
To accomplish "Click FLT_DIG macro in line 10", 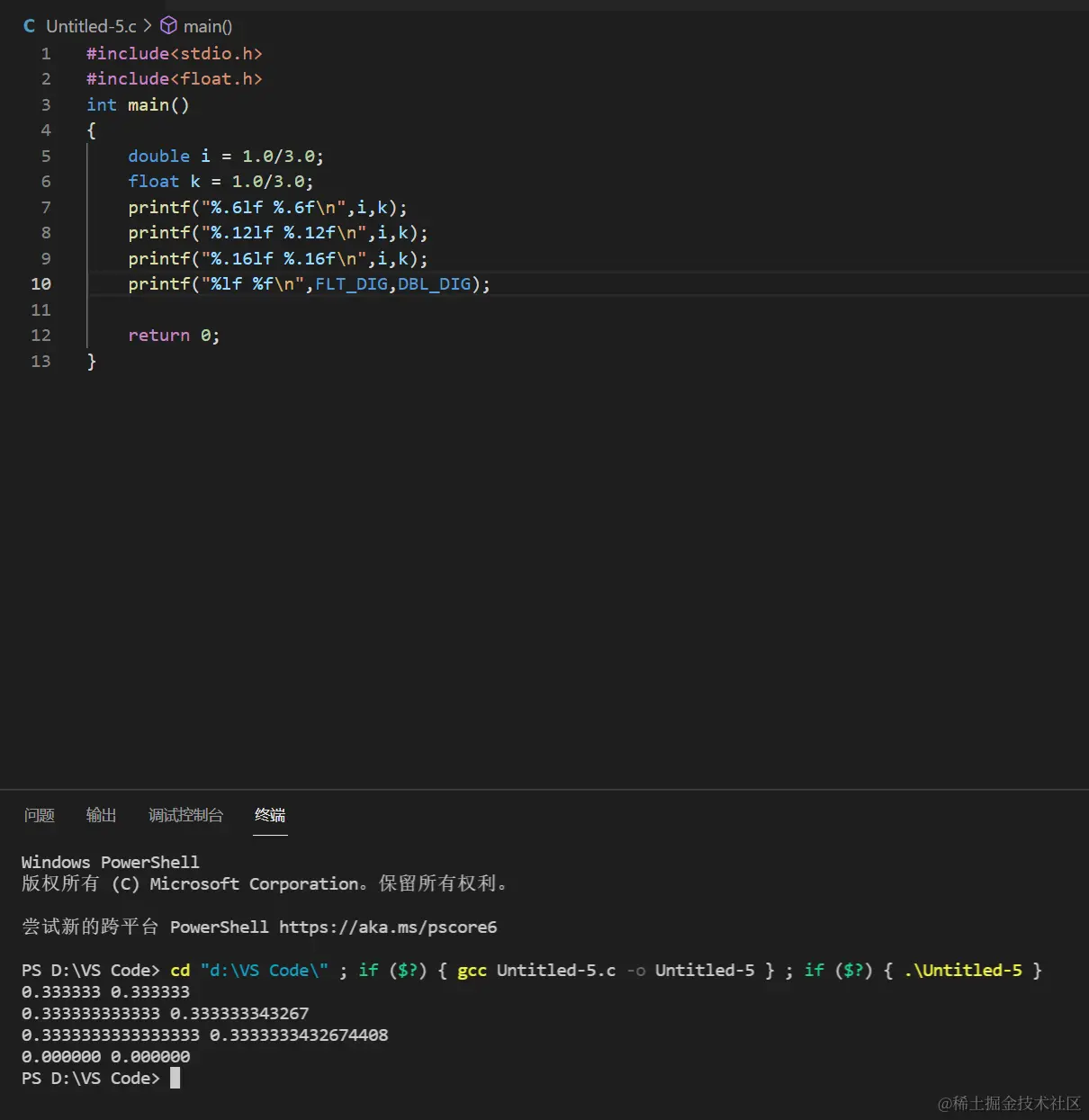I will 351,283.
